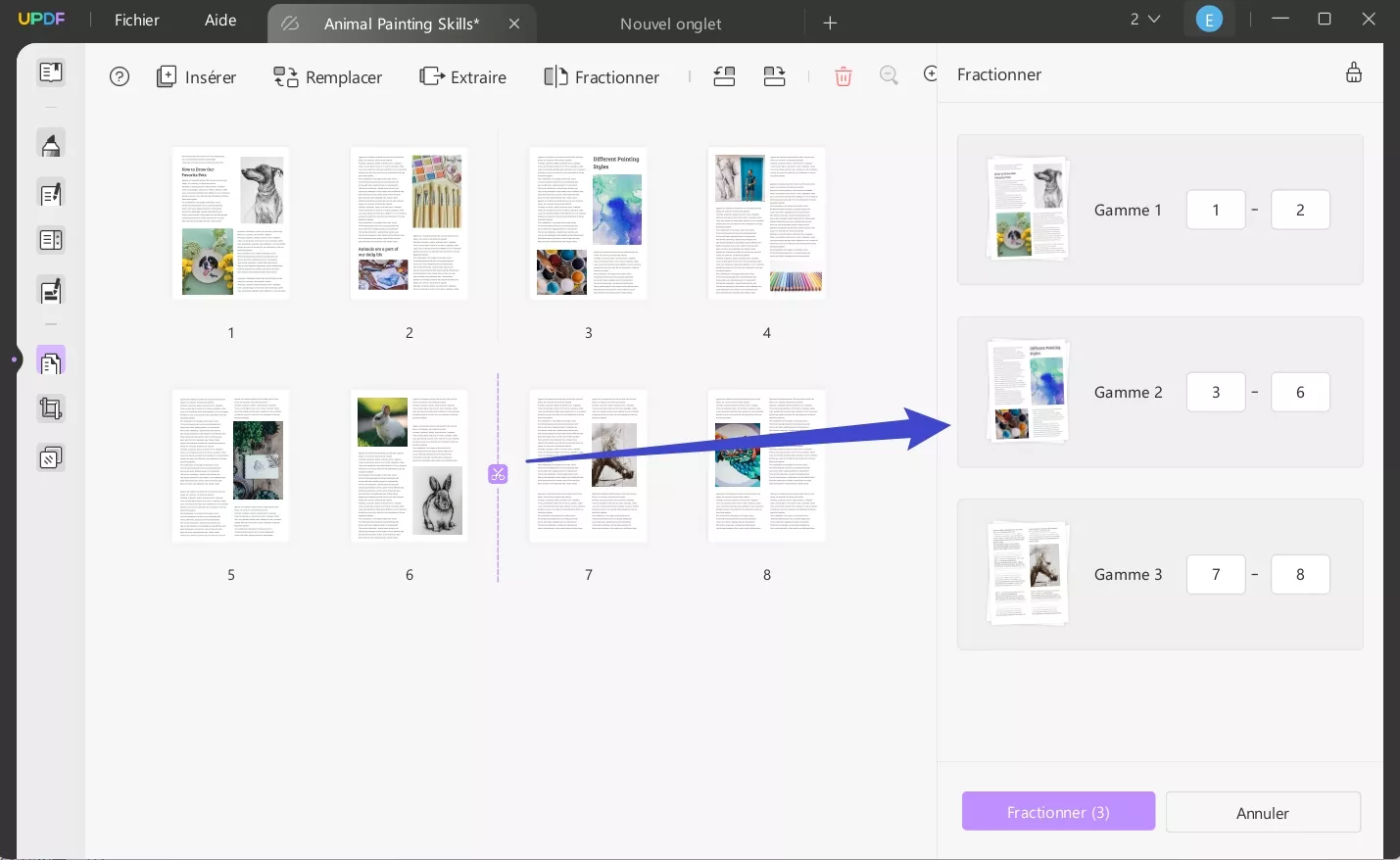The height and width of the screenshot is (860, 1400).
Task: Open the Fichier menu
Action: (x=136, y=20)
